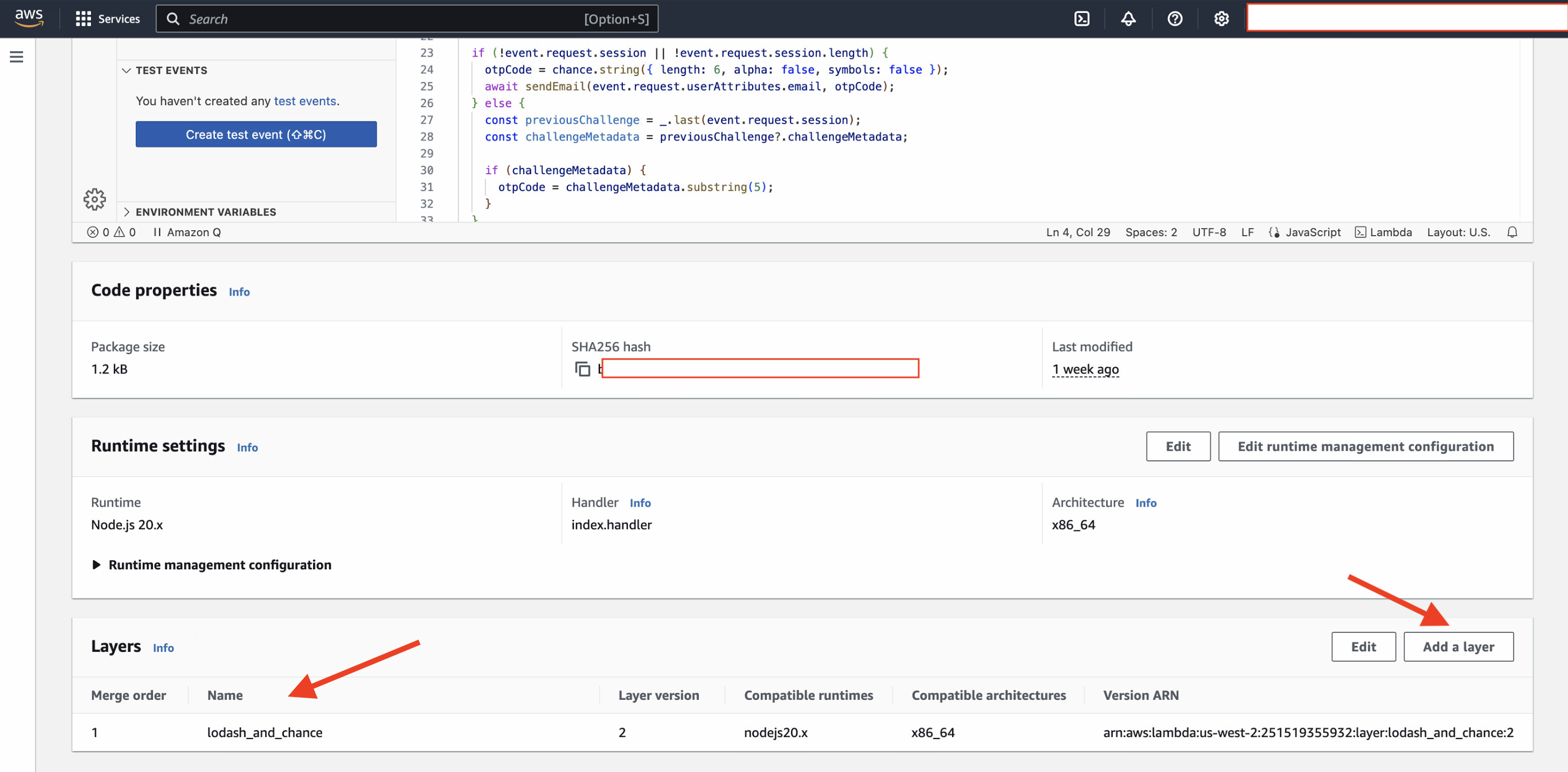
Task: Open the AWS home logo
Action: (x=29, y=18)
